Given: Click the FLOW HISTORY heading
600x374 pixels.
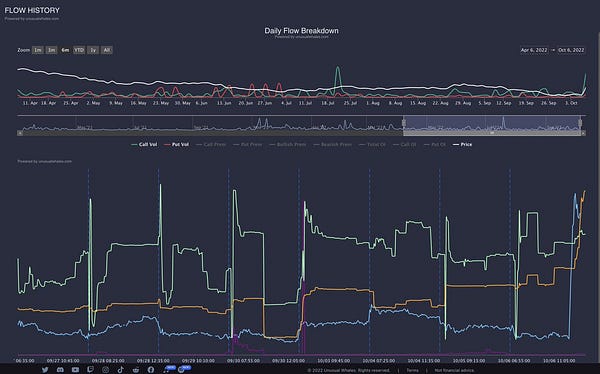Looking at the screenshot, I should 32,10.
